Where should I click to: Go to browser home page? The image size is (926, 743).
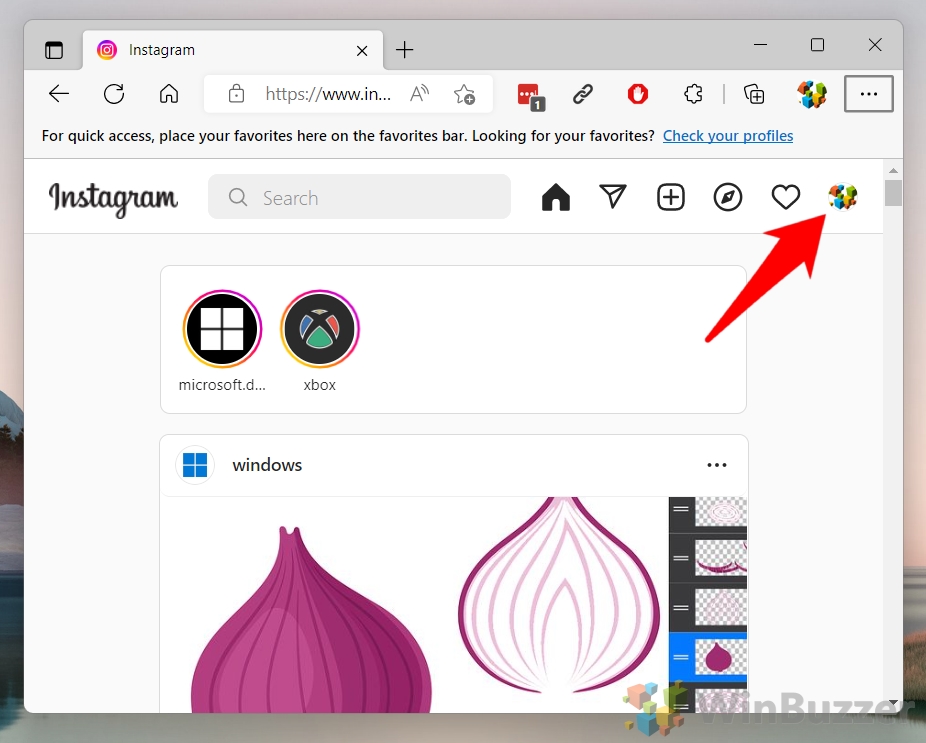tap(169, 94)
